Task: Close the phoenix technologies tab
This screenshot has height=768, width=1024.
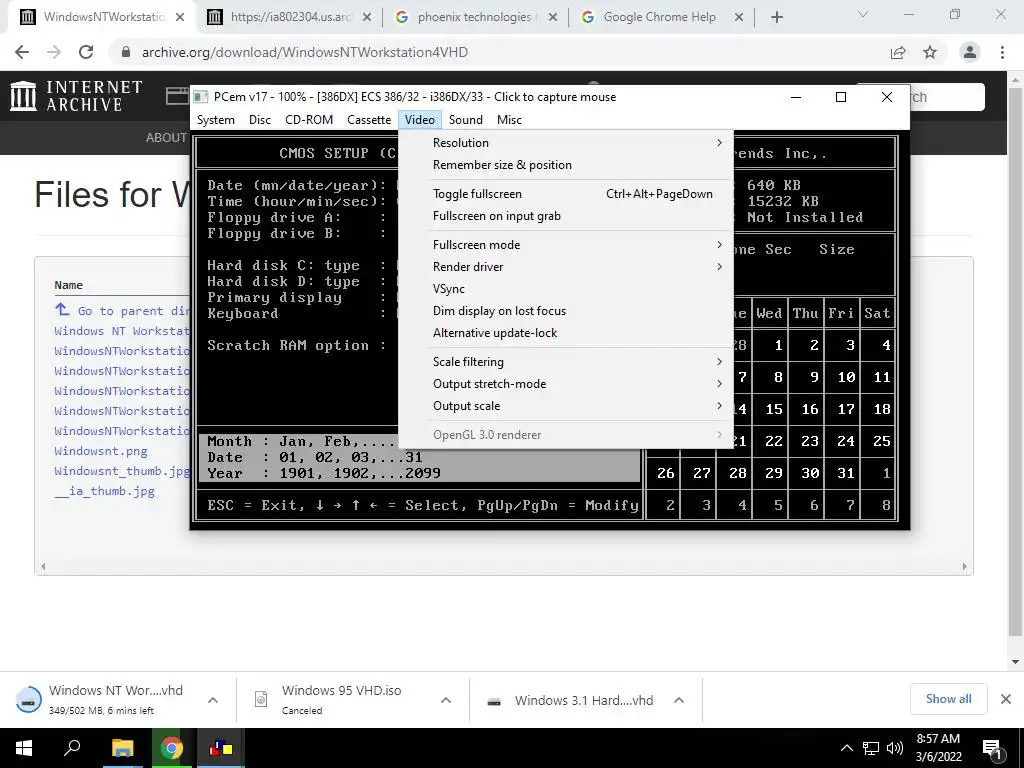Action: coord(553,17)
